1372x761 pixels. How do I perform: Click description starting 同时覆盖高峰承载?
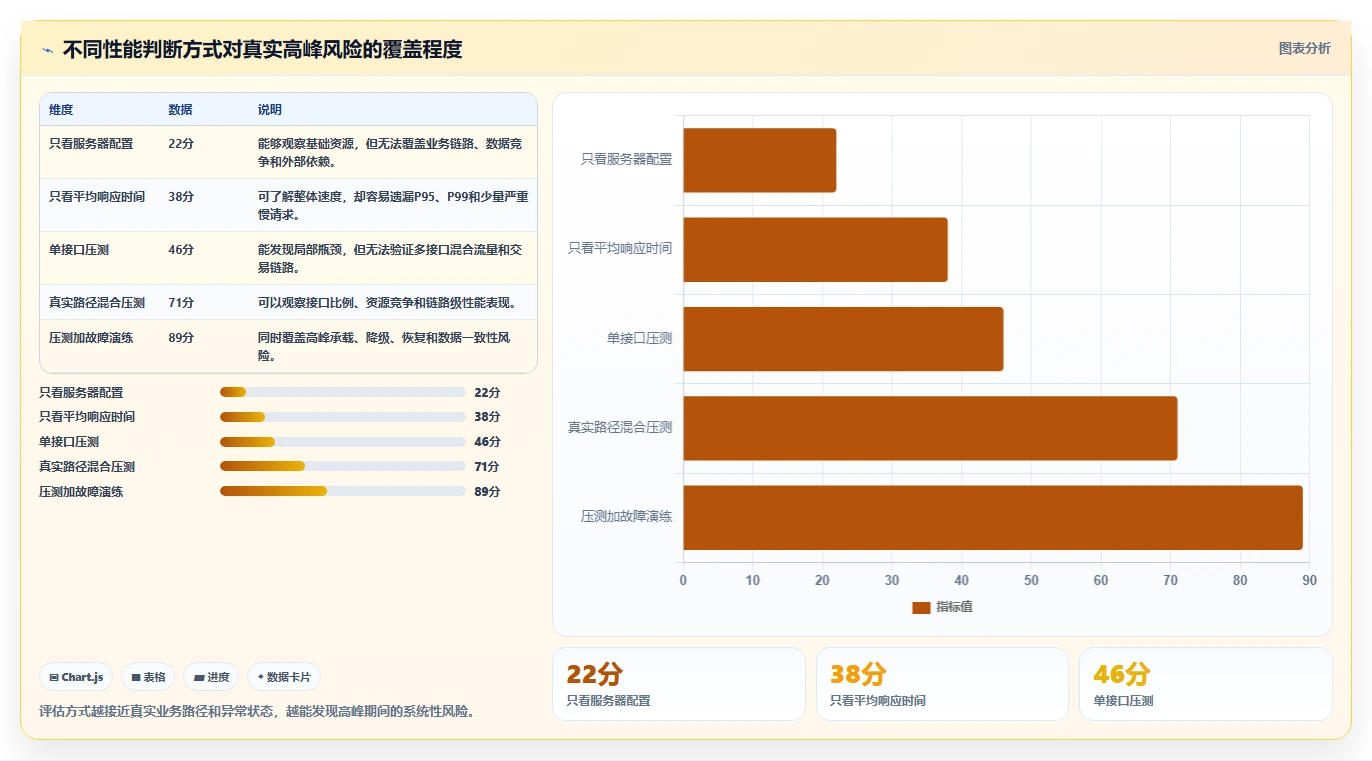point(384,347)
